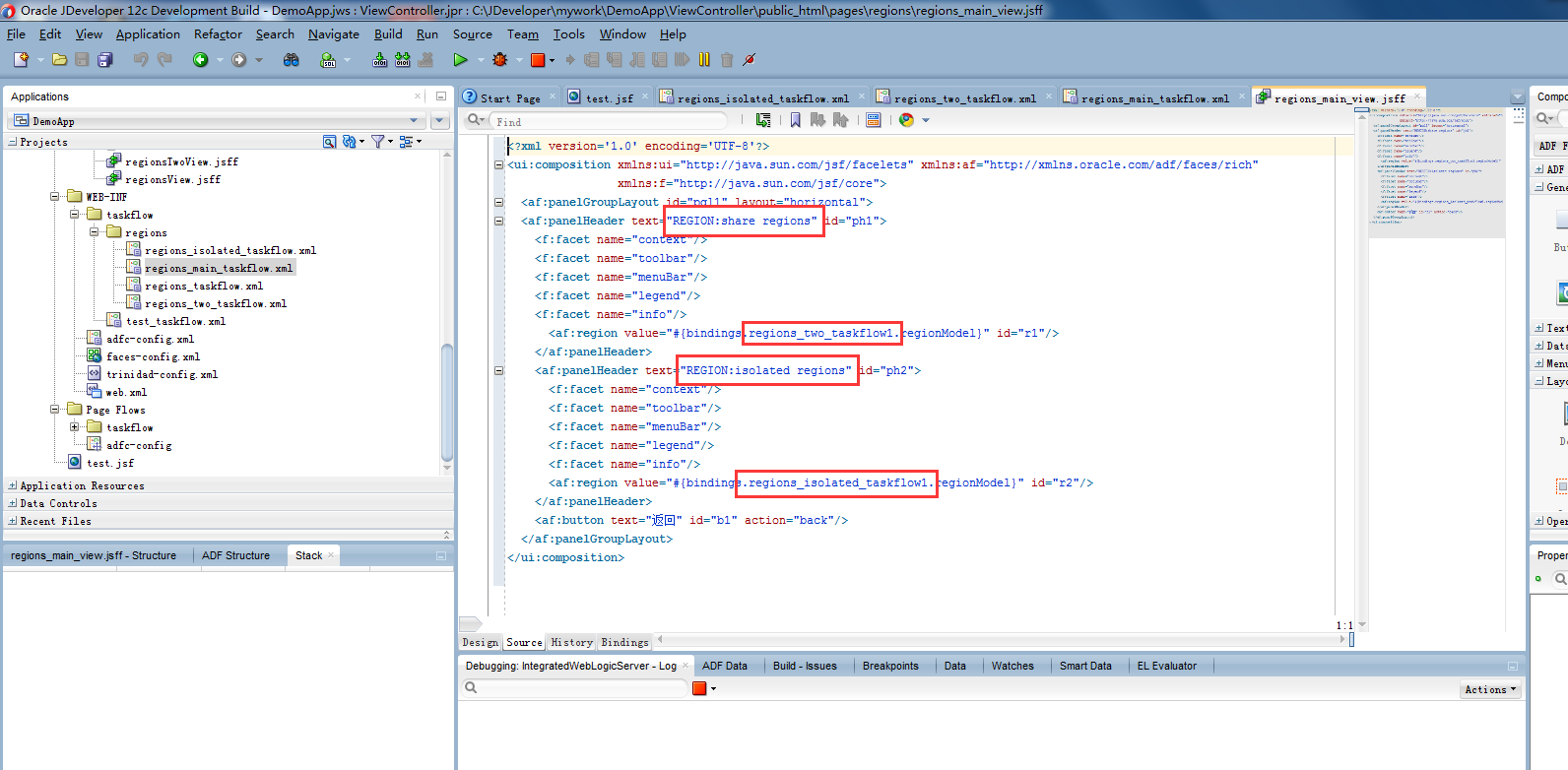
Task: Open the Build - Issues tab
Action: pyautogui.click(x=805, y=667)
